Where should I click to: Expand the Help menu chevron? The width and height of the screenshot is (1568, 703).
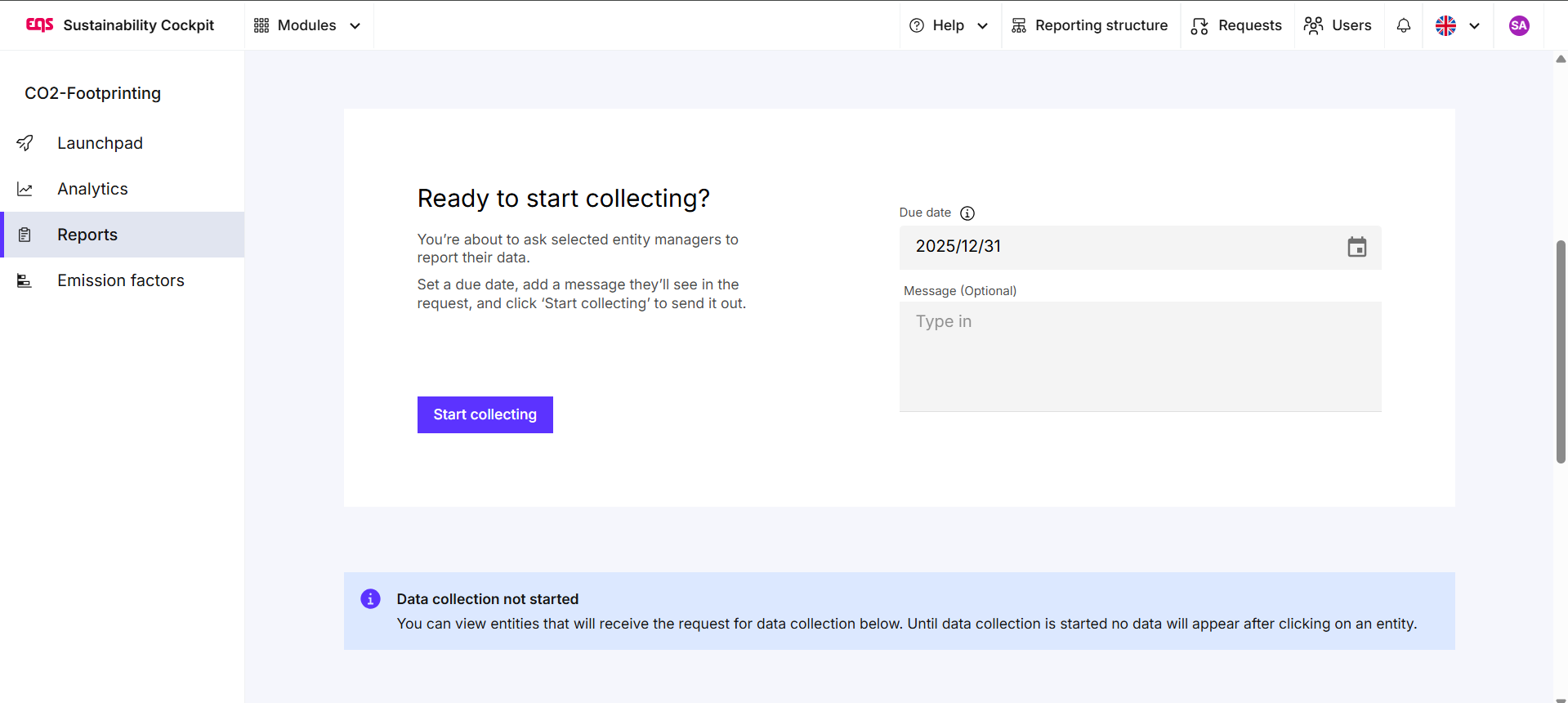(983, 25)
